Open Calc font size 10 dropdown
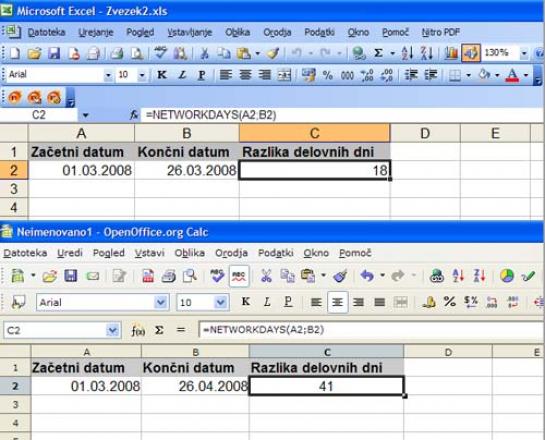The height and width of the screenshot is (440, 545). click(220, 302)
